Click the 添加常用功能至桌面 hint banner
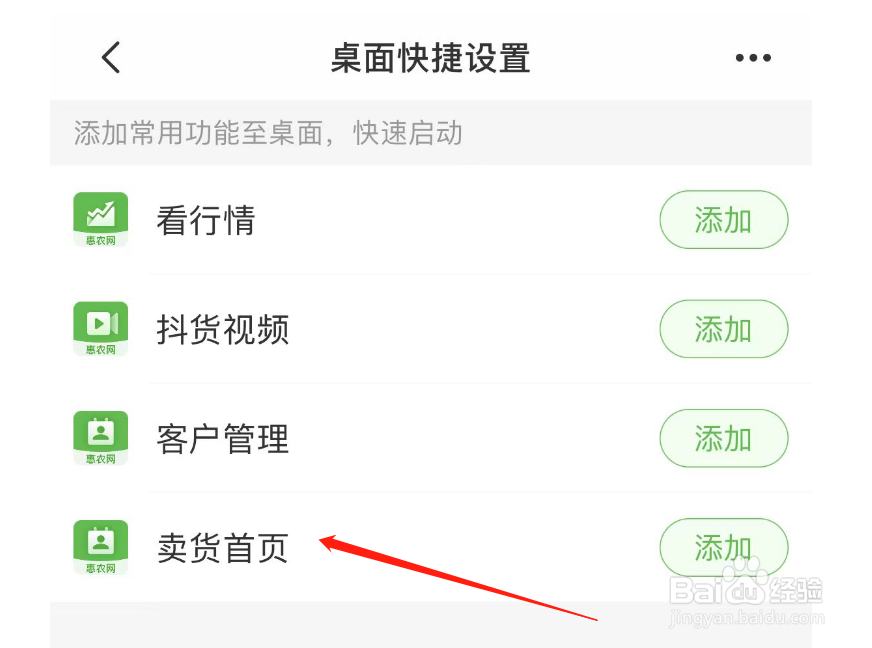872x648 pixels. [431, 133]
